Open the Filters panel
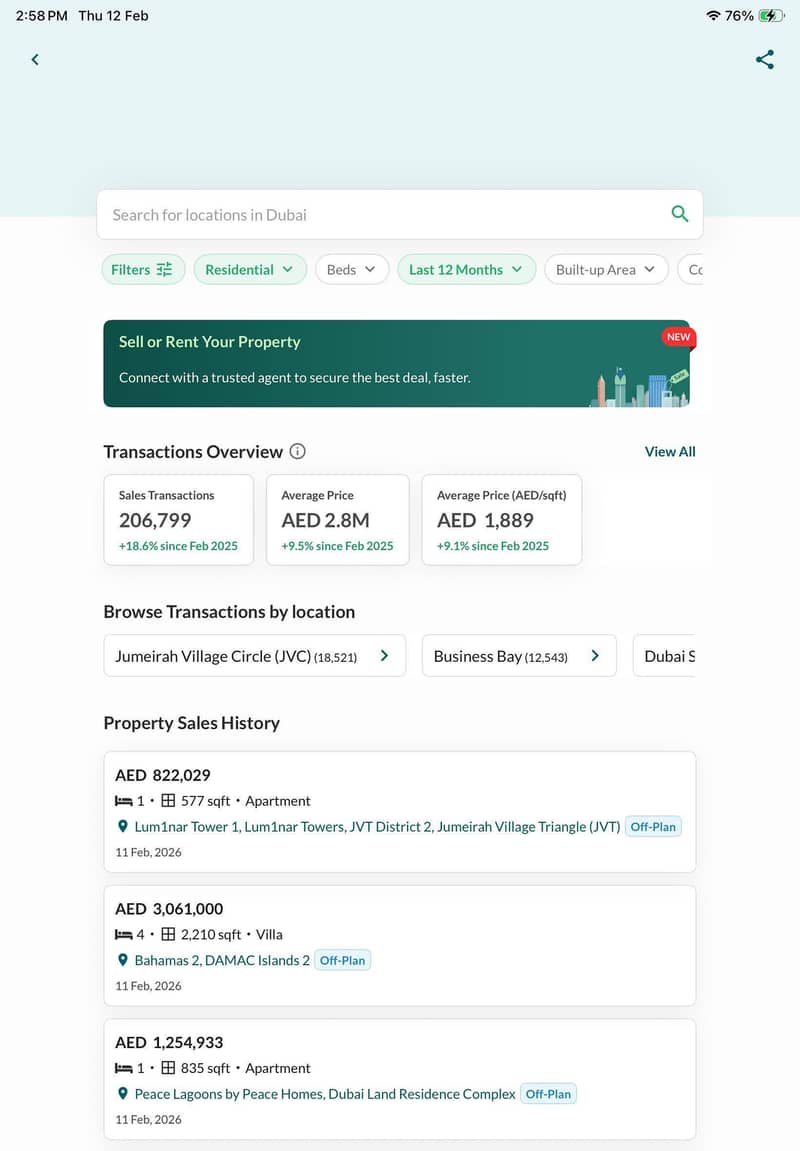 (x=143, y=269)
